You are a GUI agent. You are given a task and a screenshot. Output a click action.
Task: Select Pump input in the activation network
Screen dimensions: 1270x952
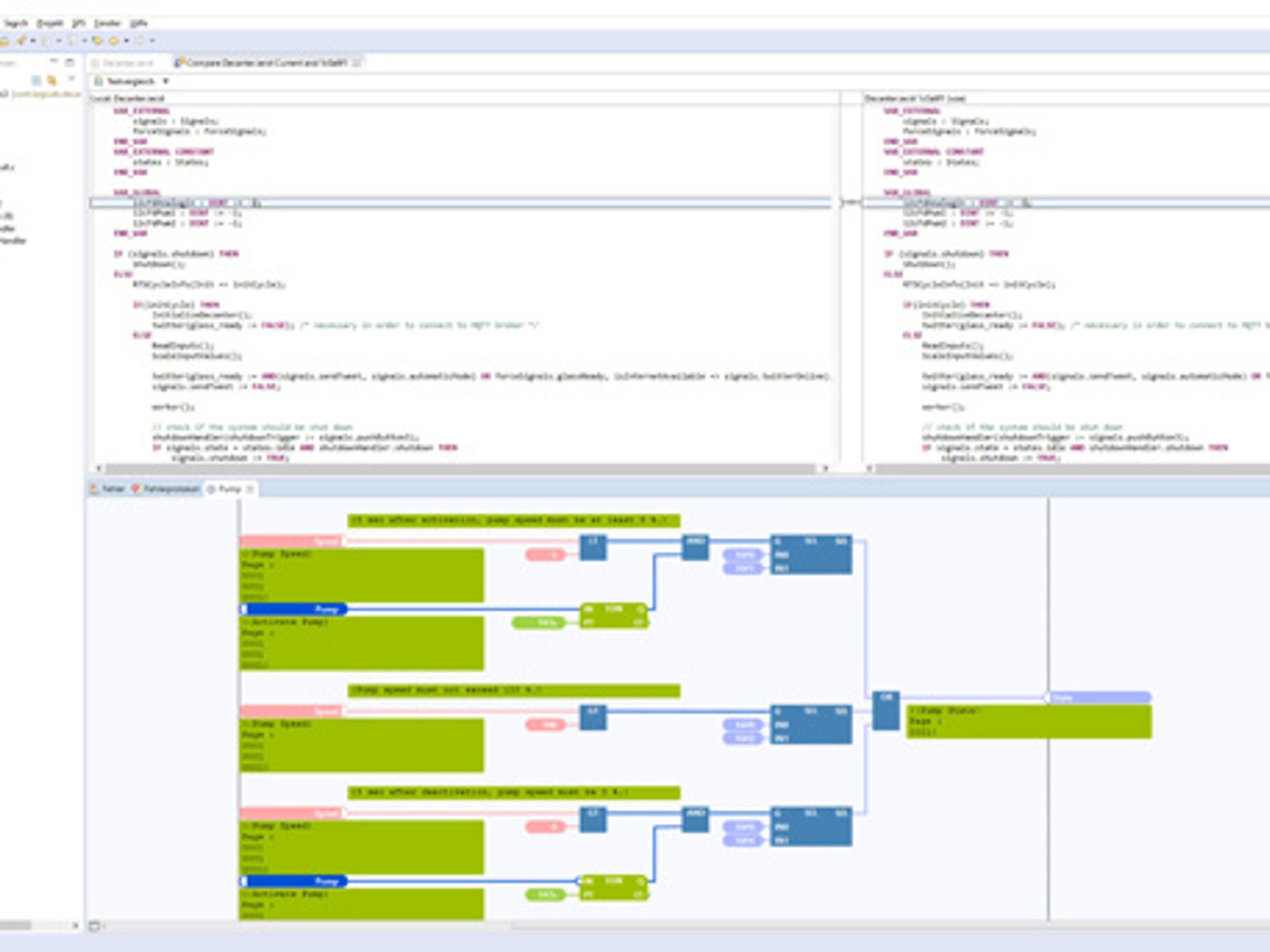coord(293,609)
